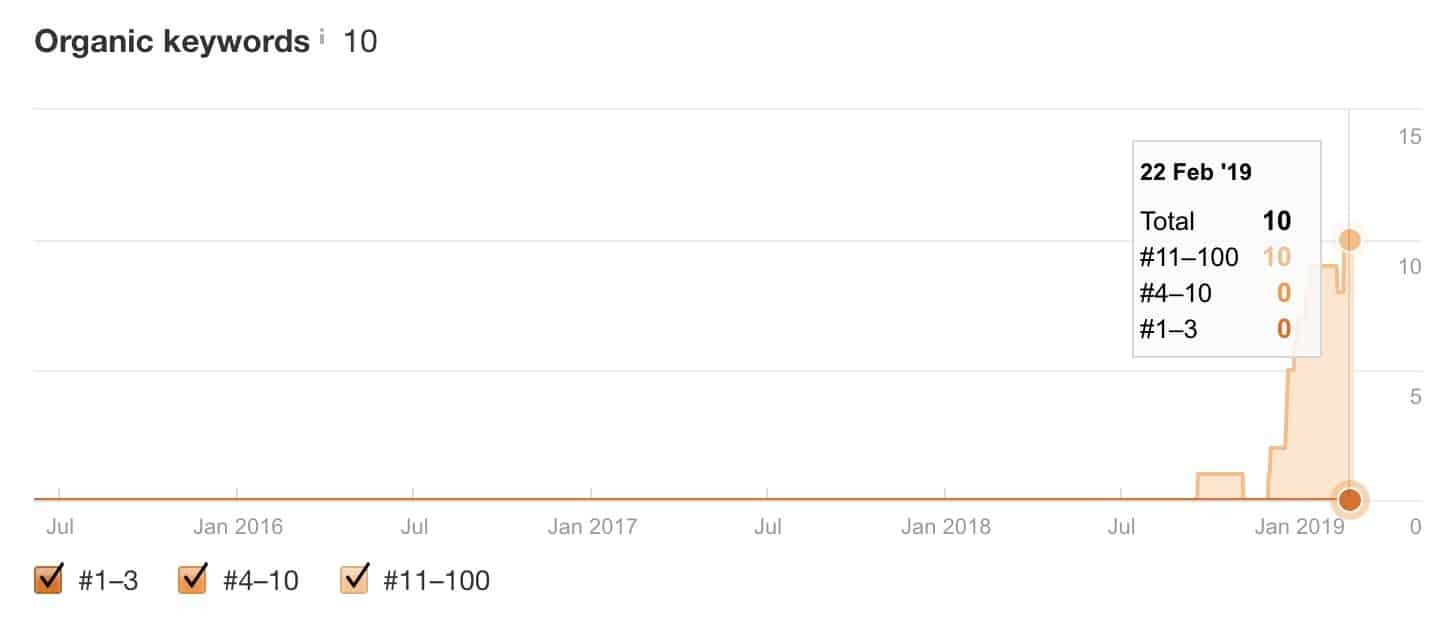Click the dark orange baseline data point

1350,499
